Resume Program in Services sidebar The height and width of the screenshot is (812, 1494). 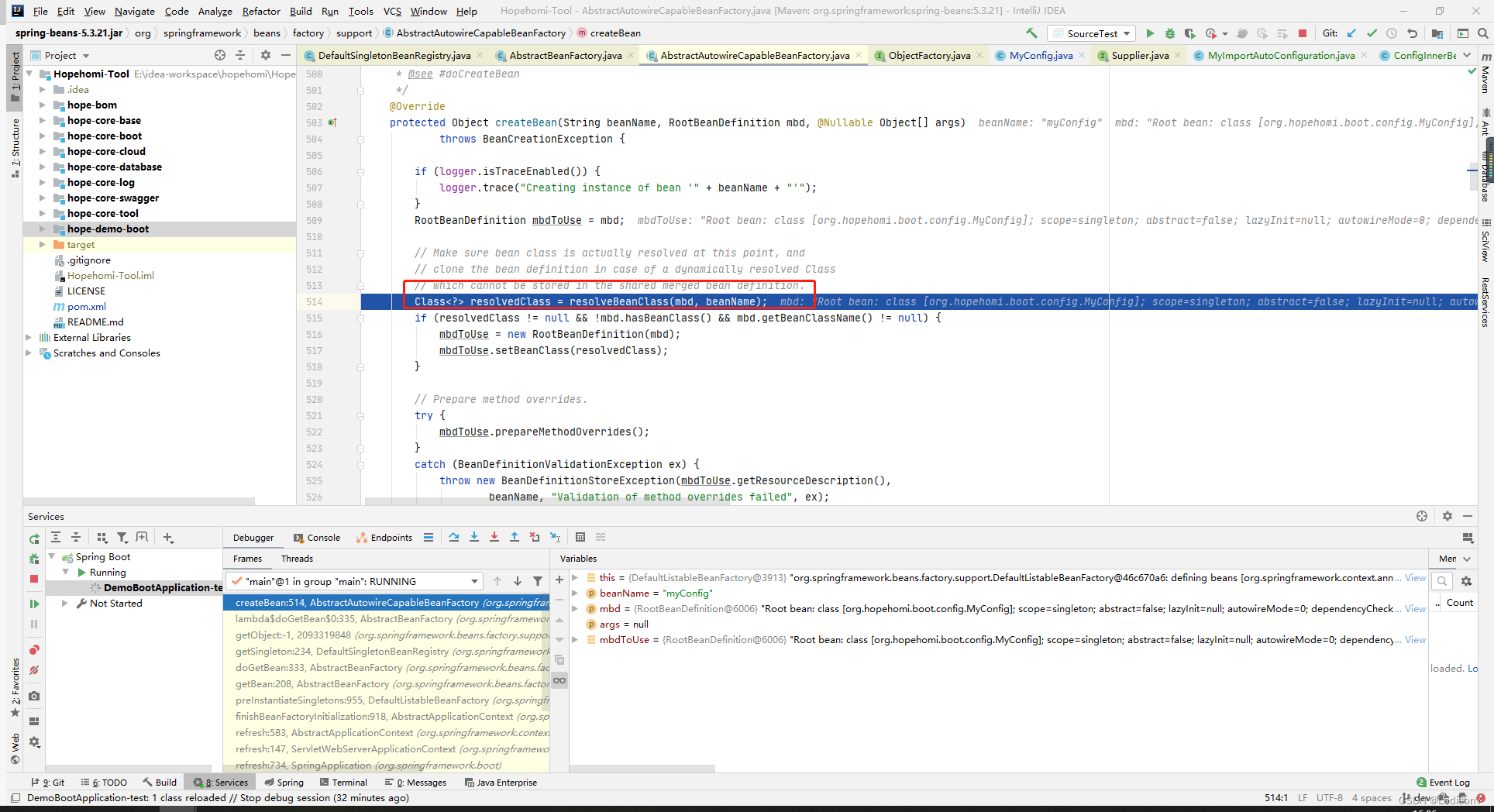click(34, 604)
